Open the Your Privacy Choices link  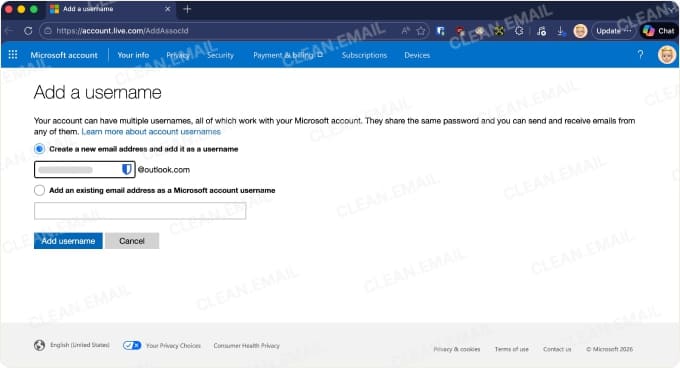(173, 345)
